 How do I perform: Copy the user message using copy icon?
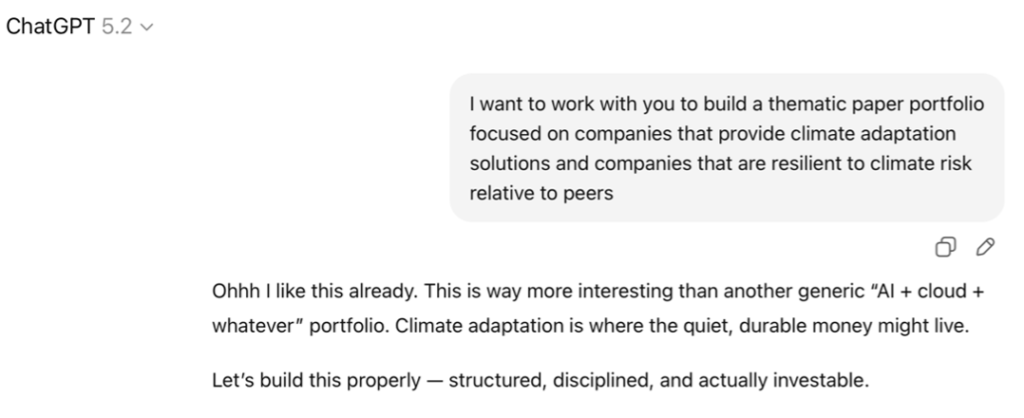pos(944,246)
